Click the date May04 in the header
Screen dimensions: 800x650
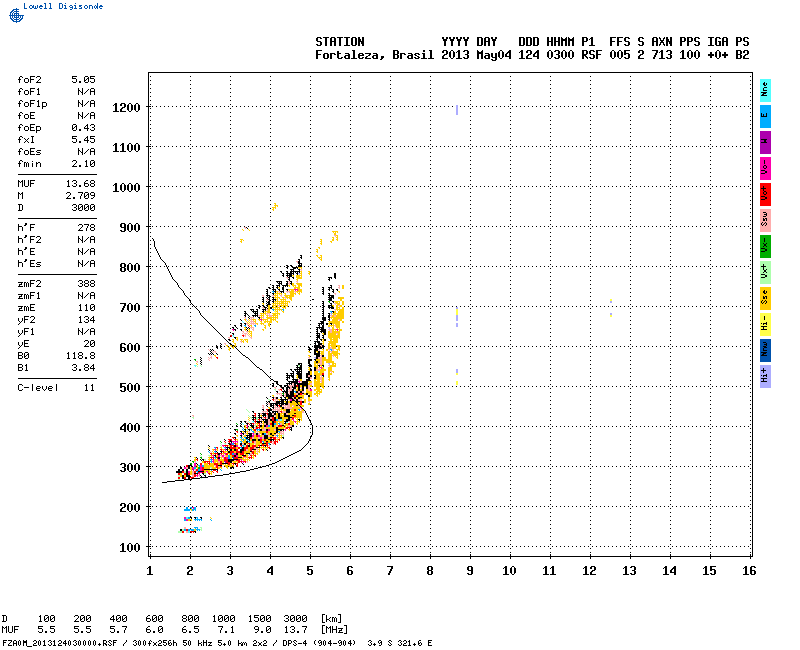(493, 55)
